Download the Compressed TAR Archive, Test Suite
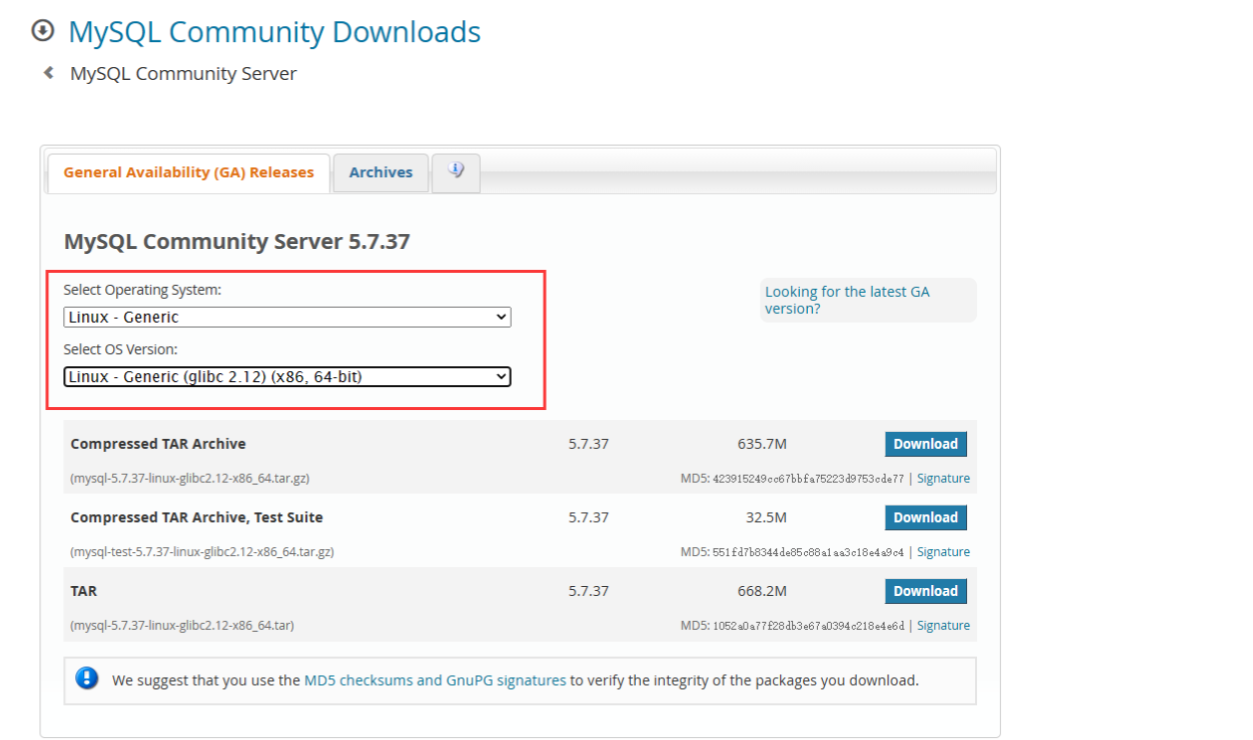Image resolution: width=1253 pixels, height=740 pixels. pos(925,517)
